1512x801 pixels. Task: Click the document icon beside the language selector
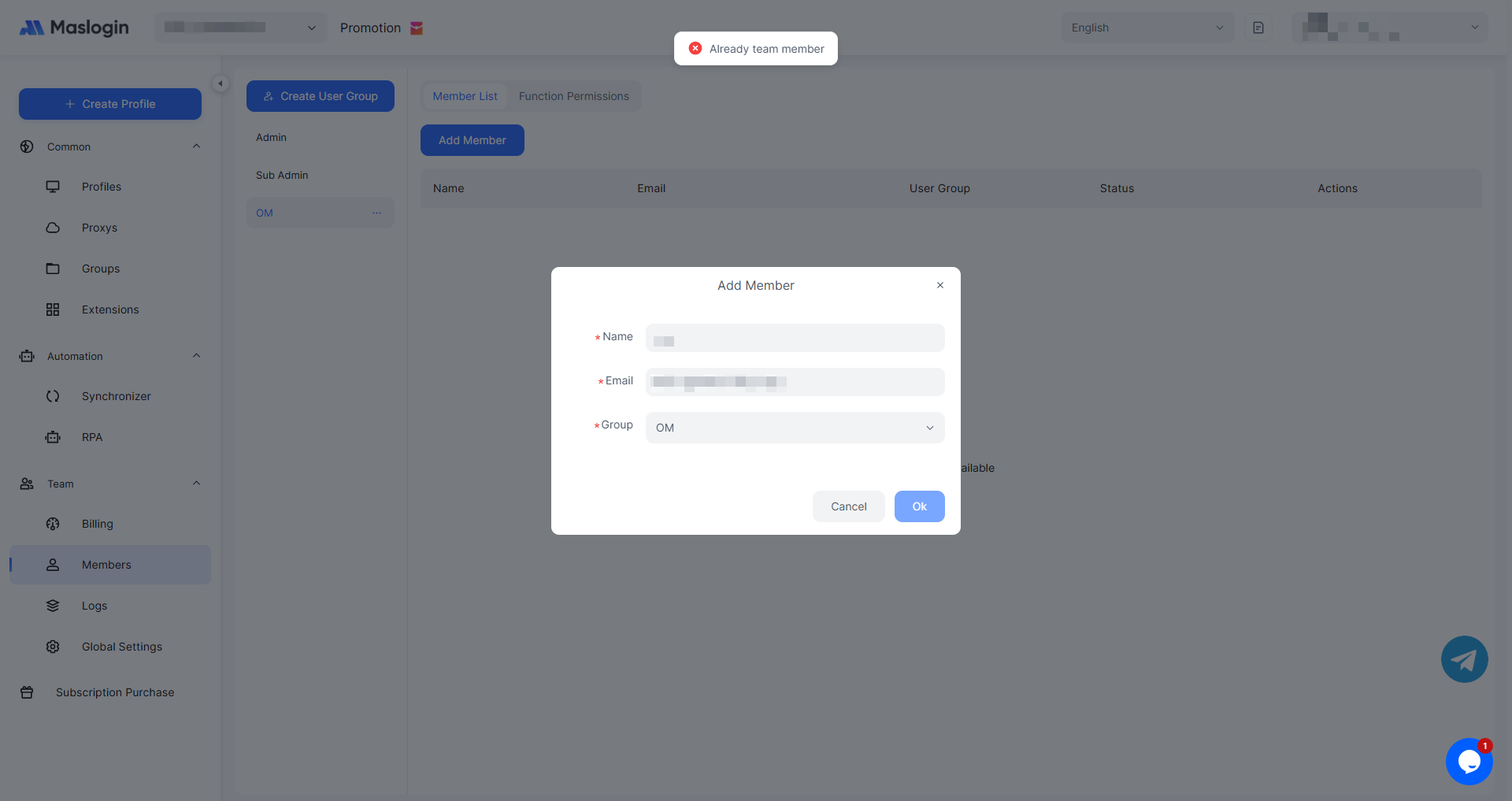[x=1258, y=28]
